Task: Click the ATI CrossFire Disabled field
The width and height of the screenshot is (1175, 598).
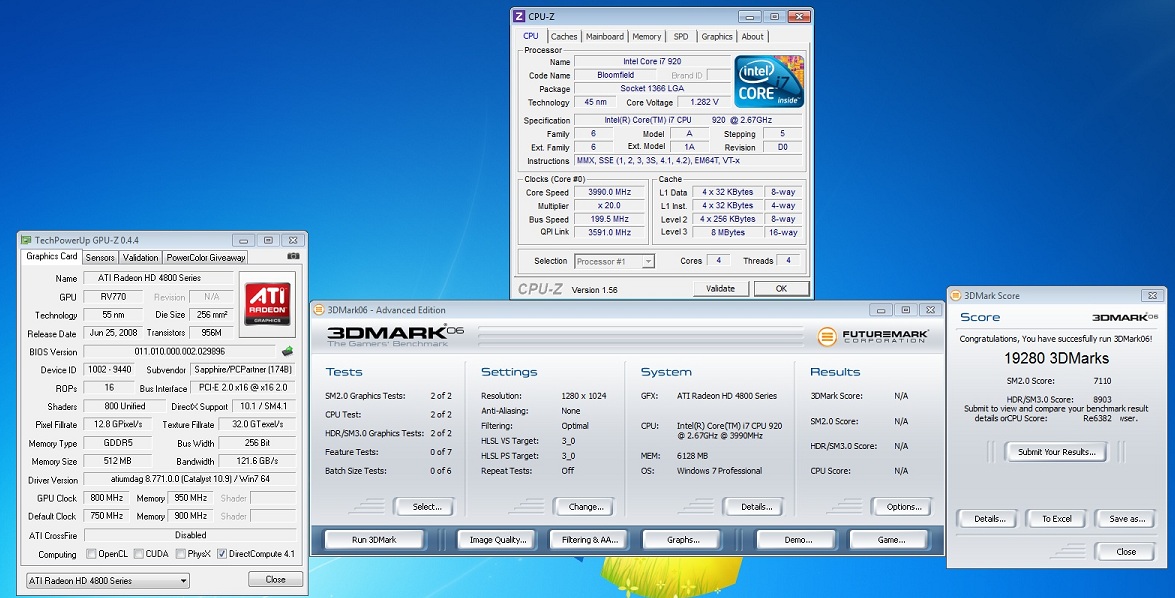Action: (x=190, y=535)
